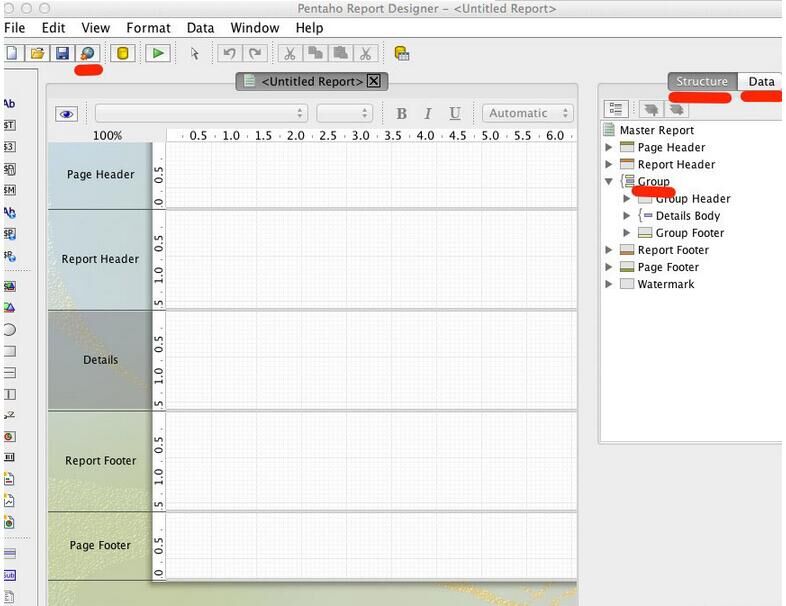
Task: Save the report with the floppy disk icon
Action: (63, 53)
